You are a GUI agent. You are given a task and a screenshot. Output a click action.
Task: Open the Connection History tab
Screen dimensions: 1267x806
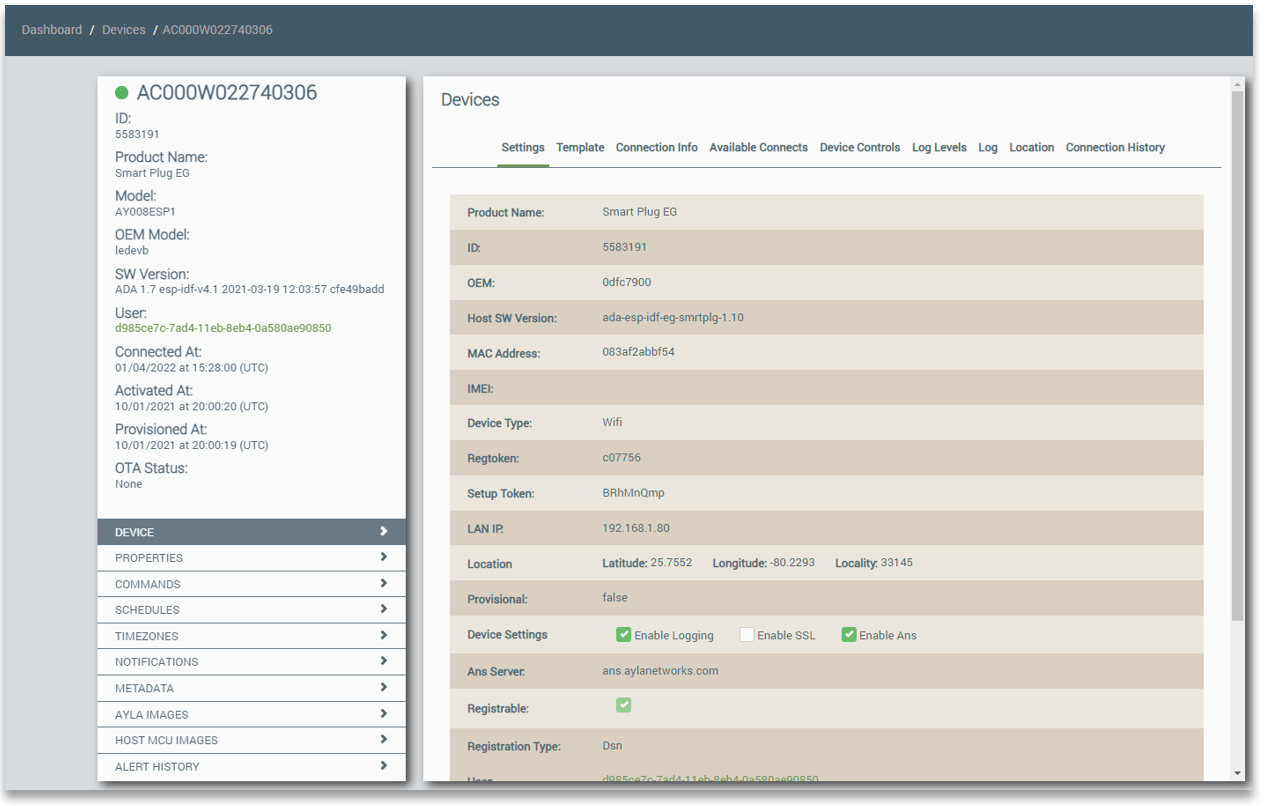[1115, 147]
